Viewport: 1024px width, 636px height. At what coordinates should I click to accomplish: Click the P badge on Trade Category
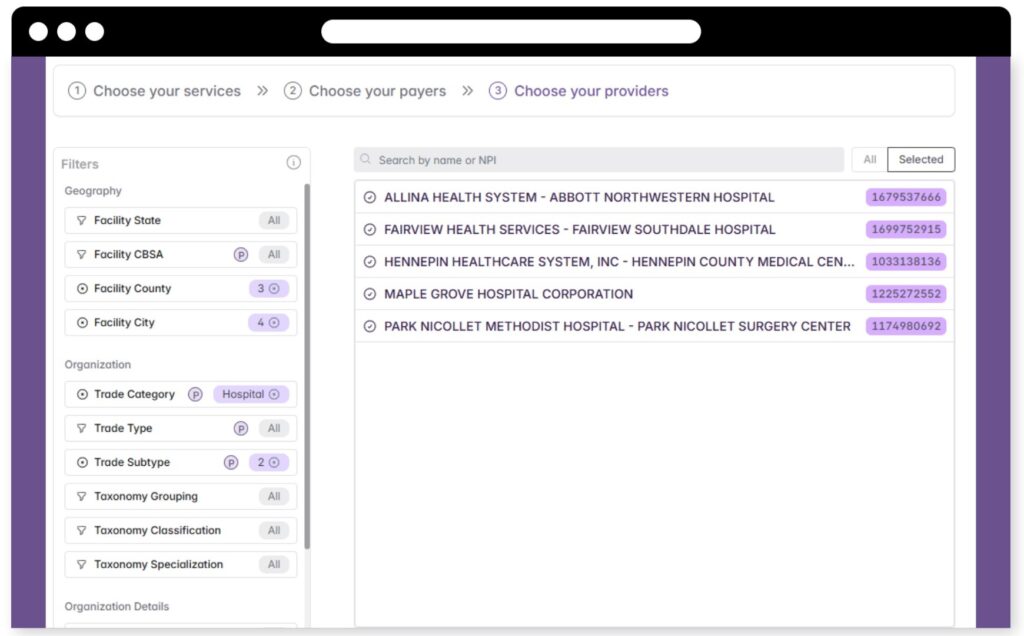coord(195,394)
